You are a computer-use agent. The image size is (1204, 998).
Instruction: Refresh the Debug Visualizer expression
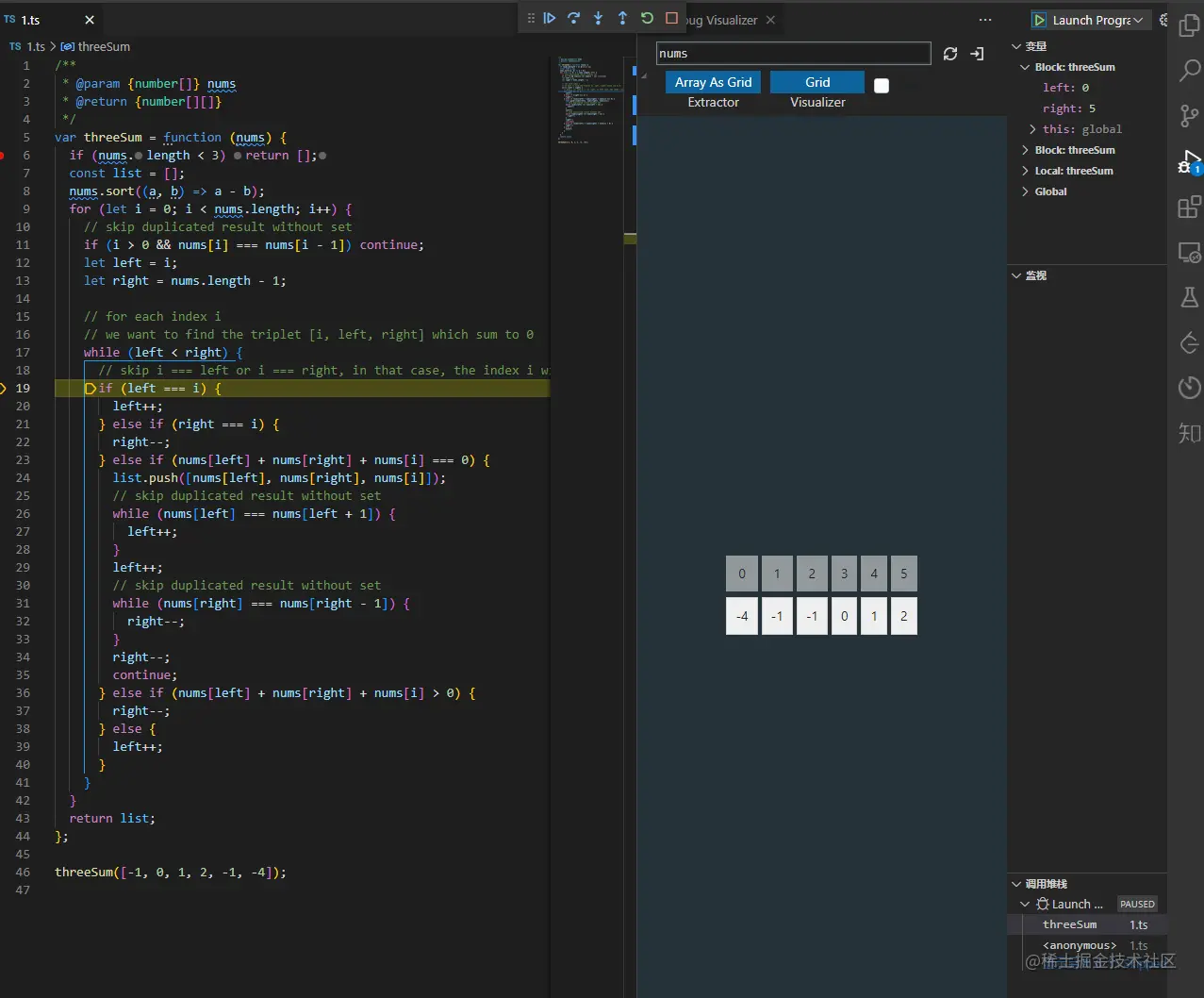950,54
